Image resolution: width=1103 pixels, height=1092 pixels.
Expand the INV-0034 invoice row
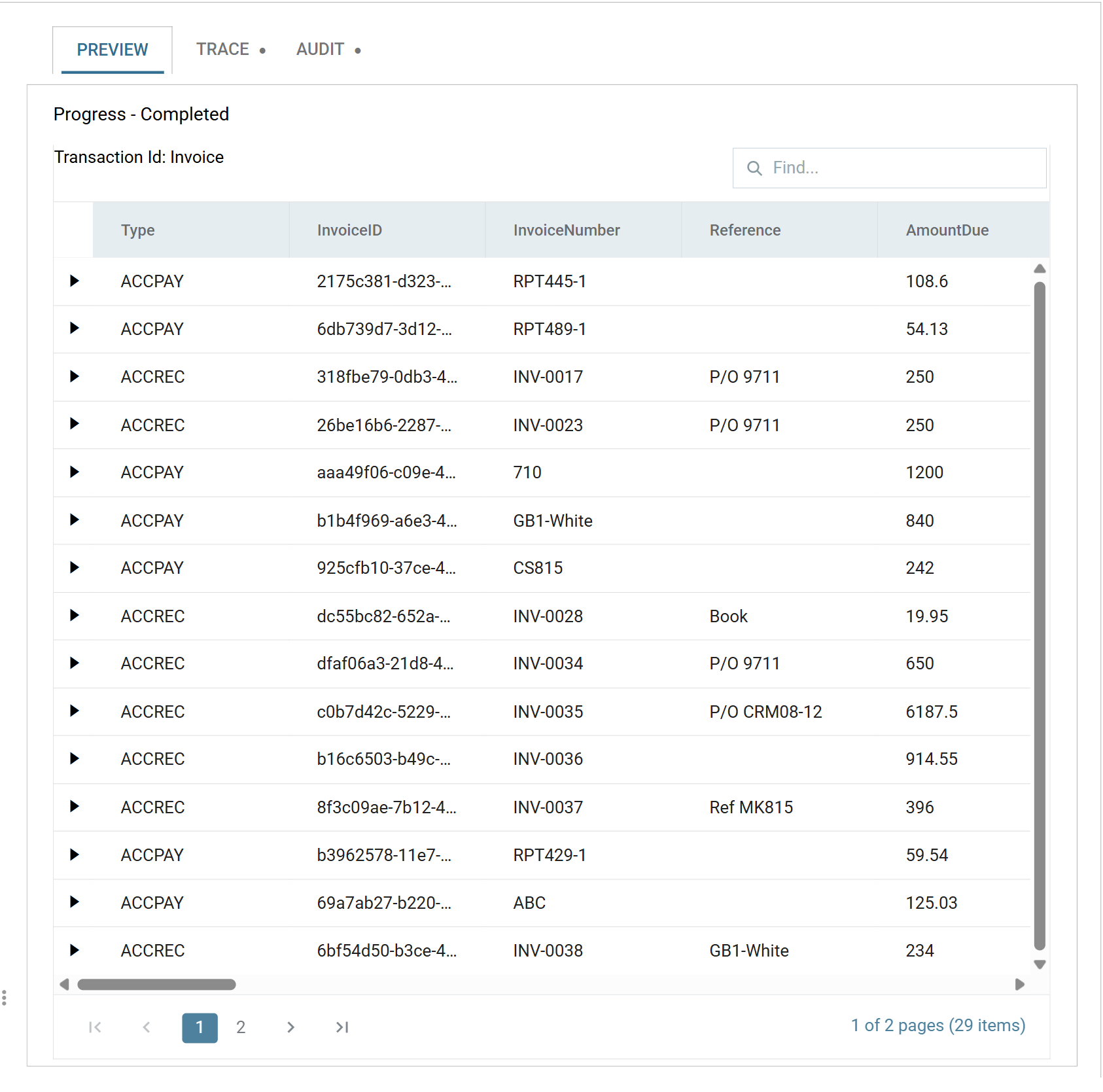(74, 663)
